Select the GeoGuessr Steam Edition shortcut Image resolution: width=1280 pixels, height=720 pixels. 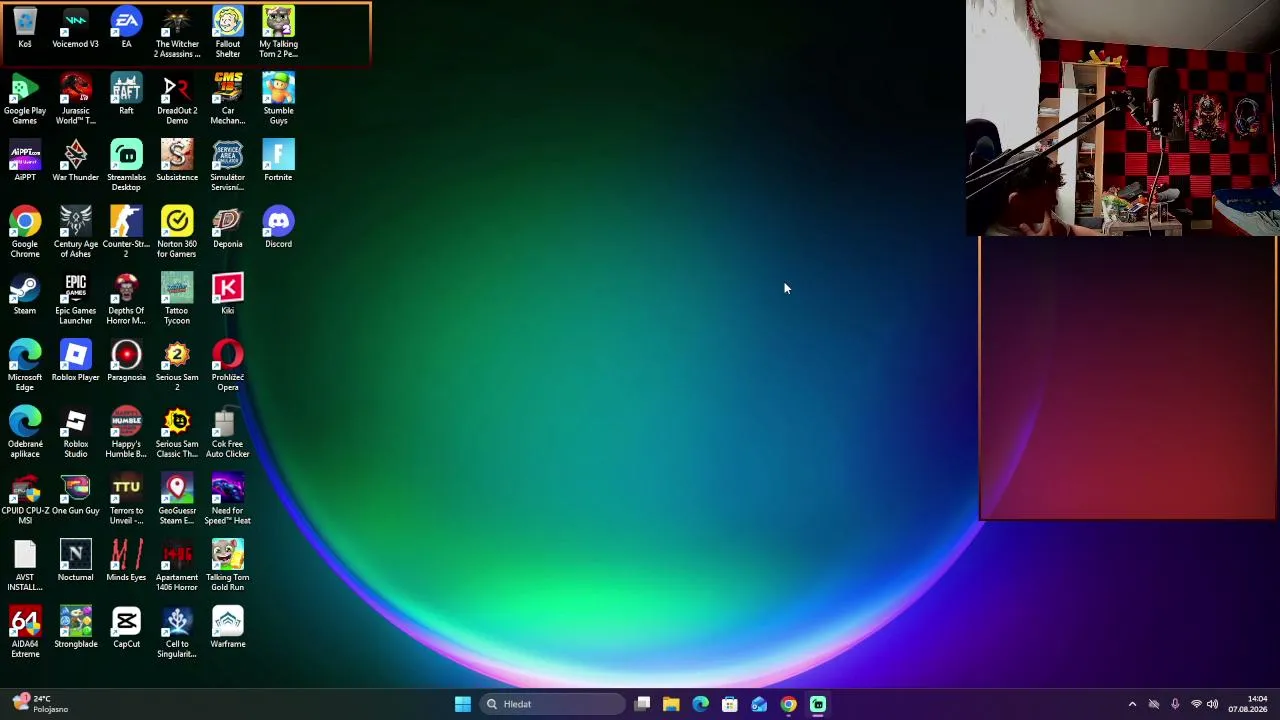click(177, 500)
